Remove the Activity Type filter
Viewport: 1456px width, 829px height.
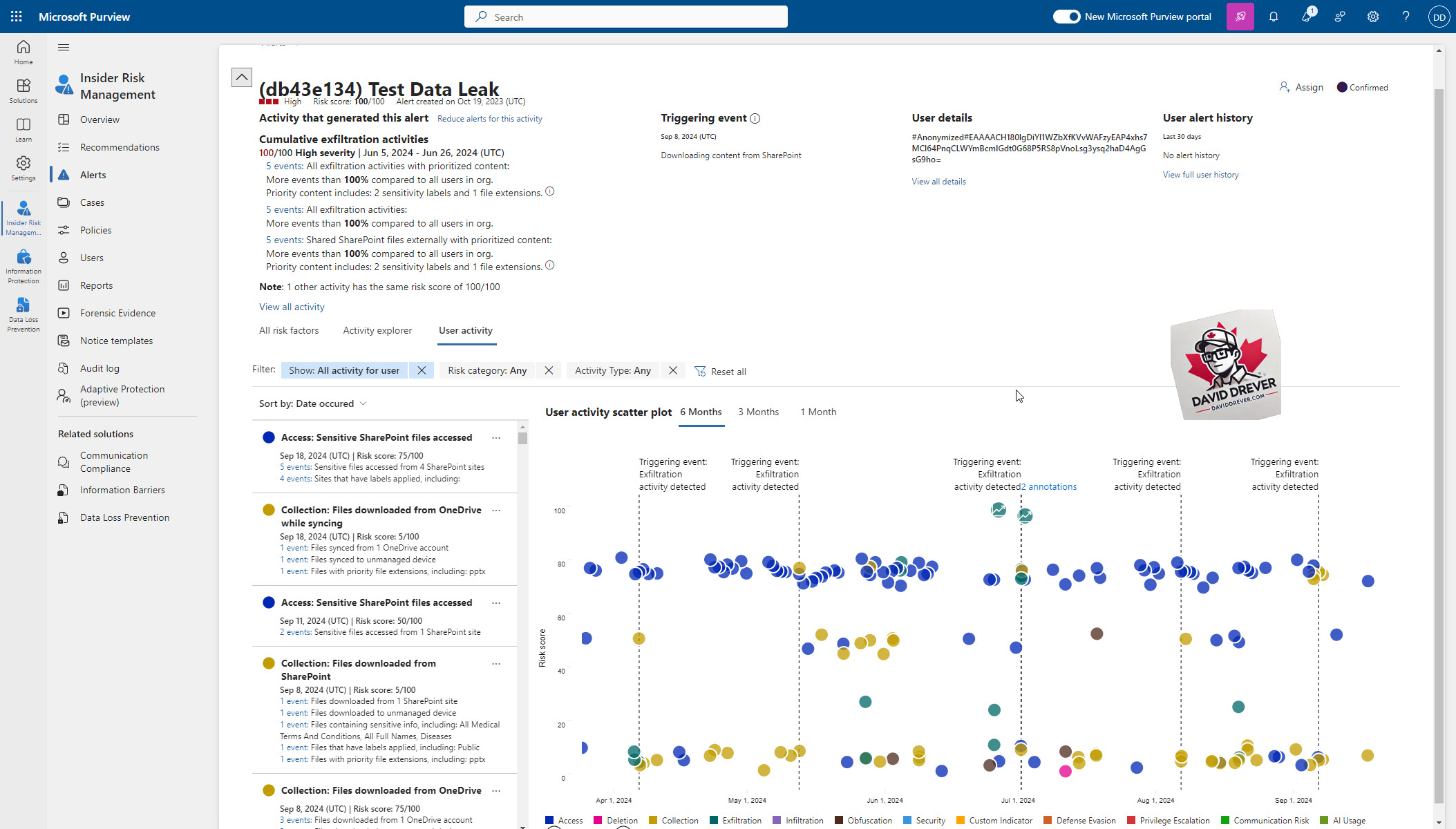[673, 370]
